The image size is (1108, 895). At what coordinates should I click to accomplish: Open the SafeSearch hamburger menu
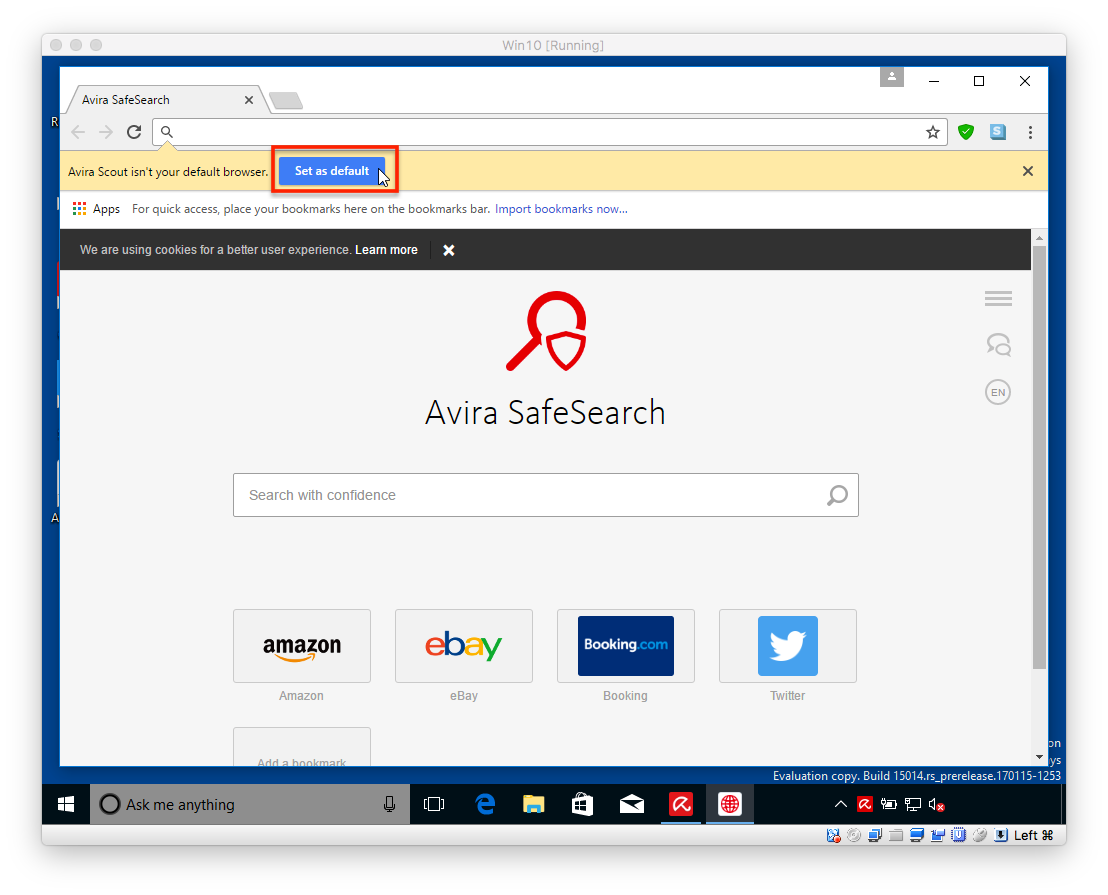tap(997, 298)
